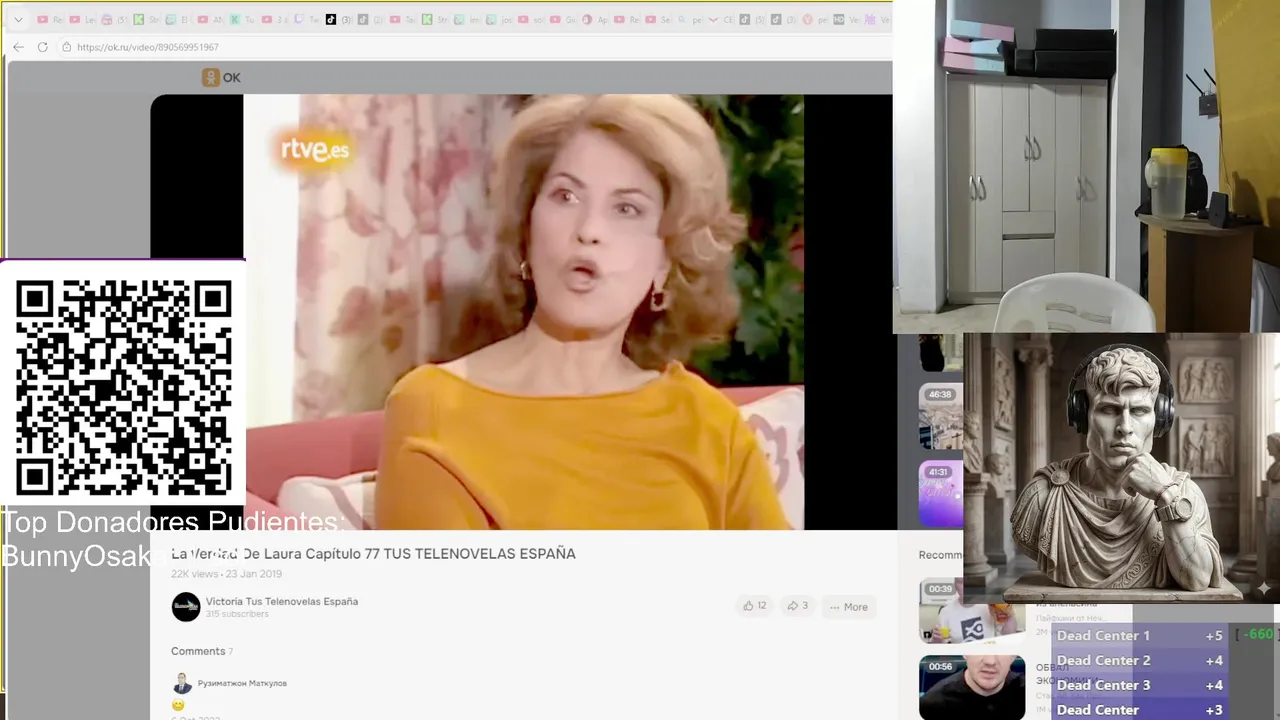The image size is (1280, 720).
Task: Open recommended video with 41:31 duration
Action: click(x=941, y=493)
